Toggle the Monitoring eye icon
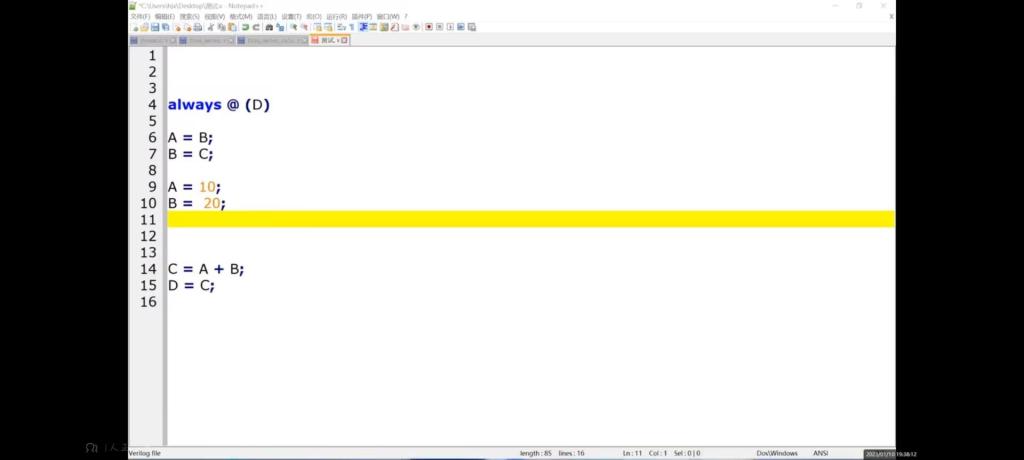The width and height of the screenshot is (1024, 460). 416,27
